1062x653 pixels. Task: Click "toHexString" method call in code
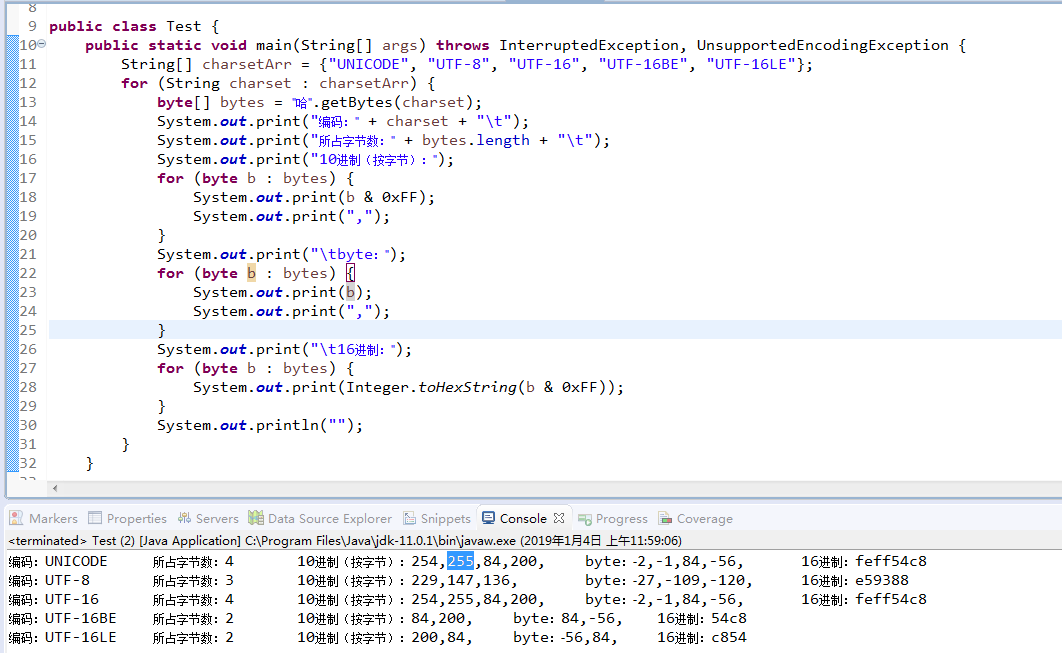tap(467, 387)
